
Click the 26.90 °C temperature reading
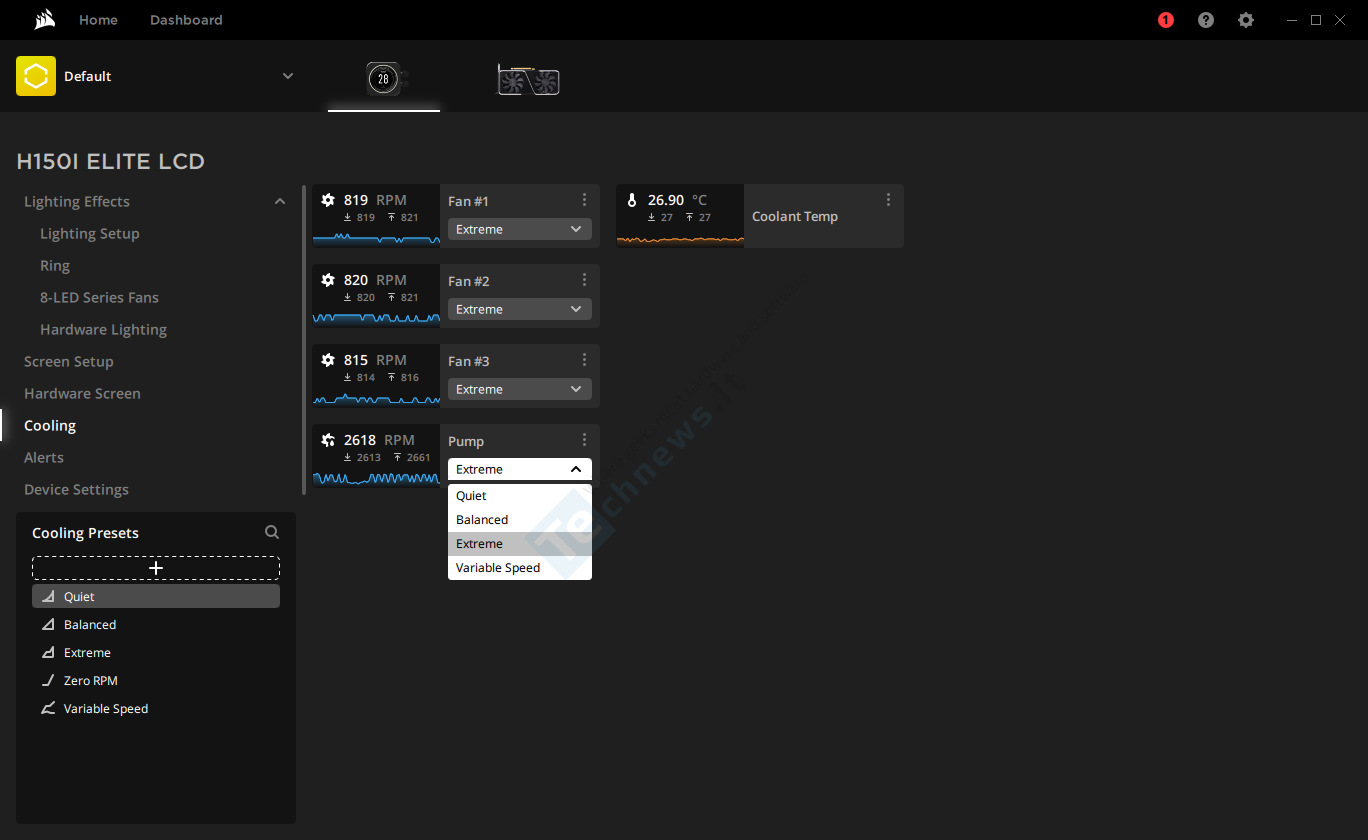[677, 200]
